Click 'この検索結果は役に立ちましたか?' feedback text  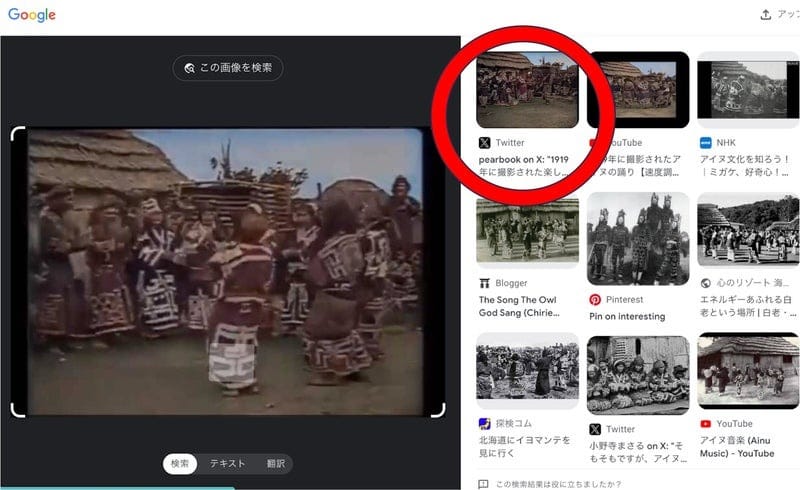coord(559,484)
